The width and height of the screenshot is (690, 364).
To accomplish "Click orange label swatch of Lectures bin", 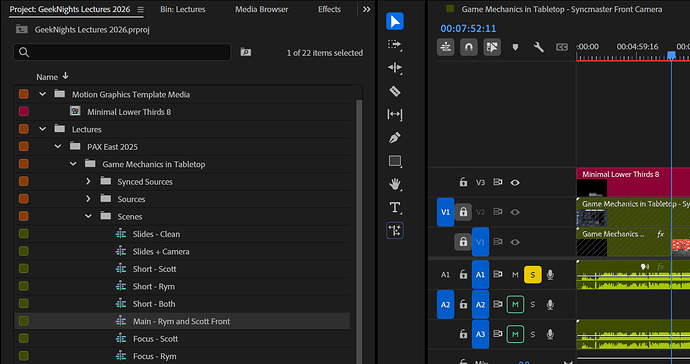I will point(24,129).
